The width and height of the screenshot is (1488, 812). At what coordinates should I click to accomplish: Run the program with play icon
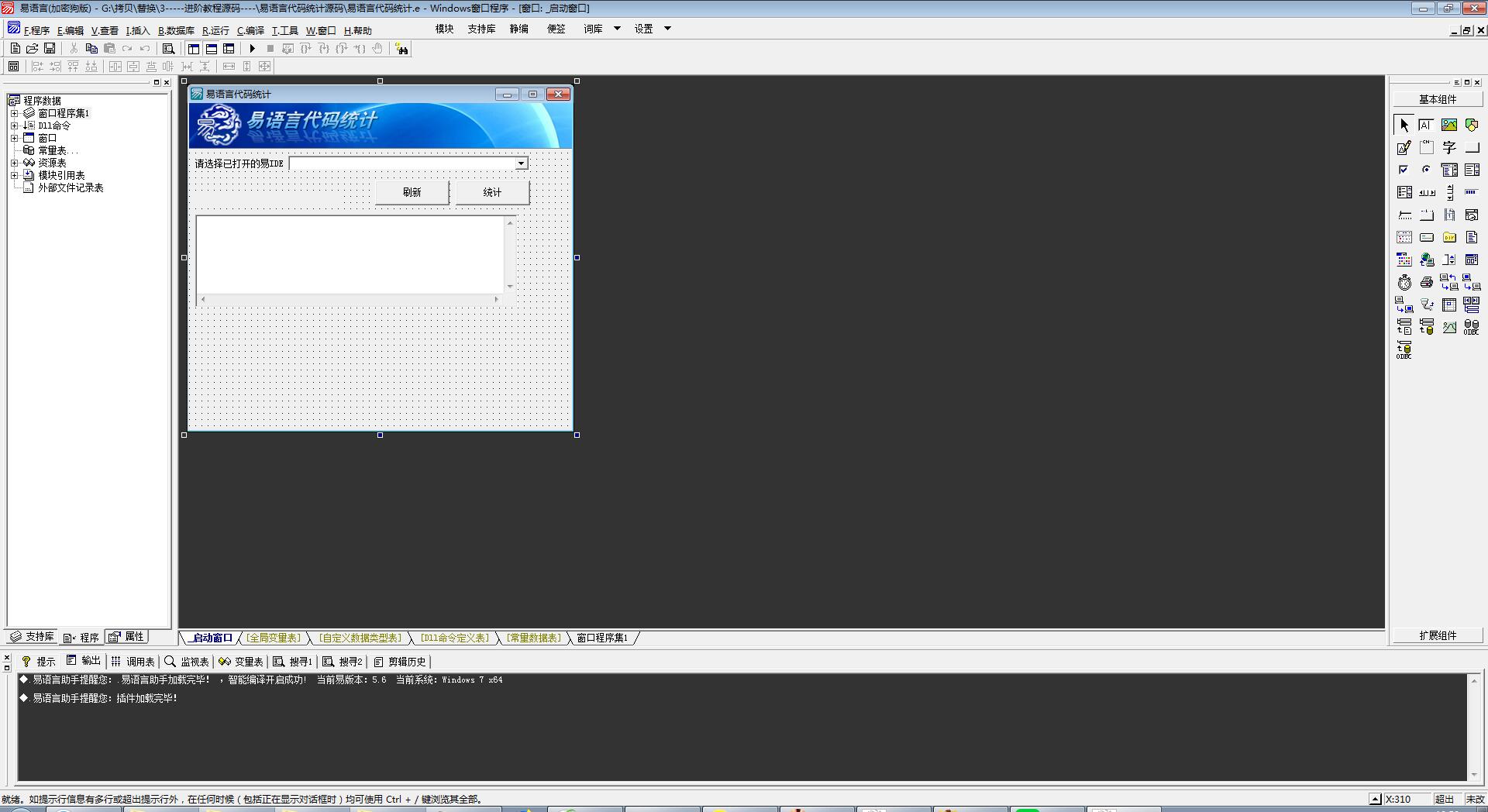point(252,49)
